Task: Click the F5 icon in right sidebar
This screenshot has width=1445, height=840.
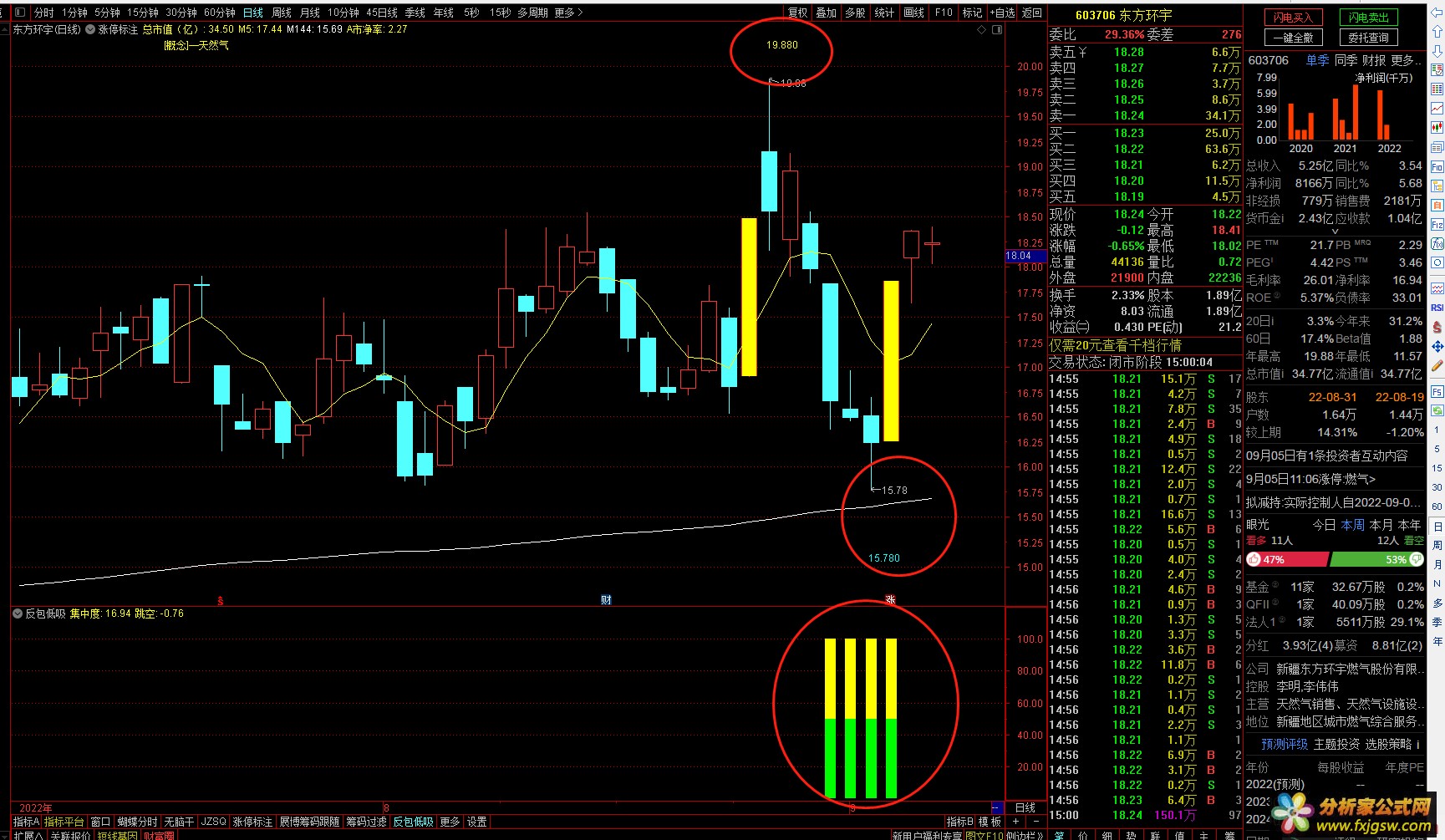Action: click(1437, 391)
